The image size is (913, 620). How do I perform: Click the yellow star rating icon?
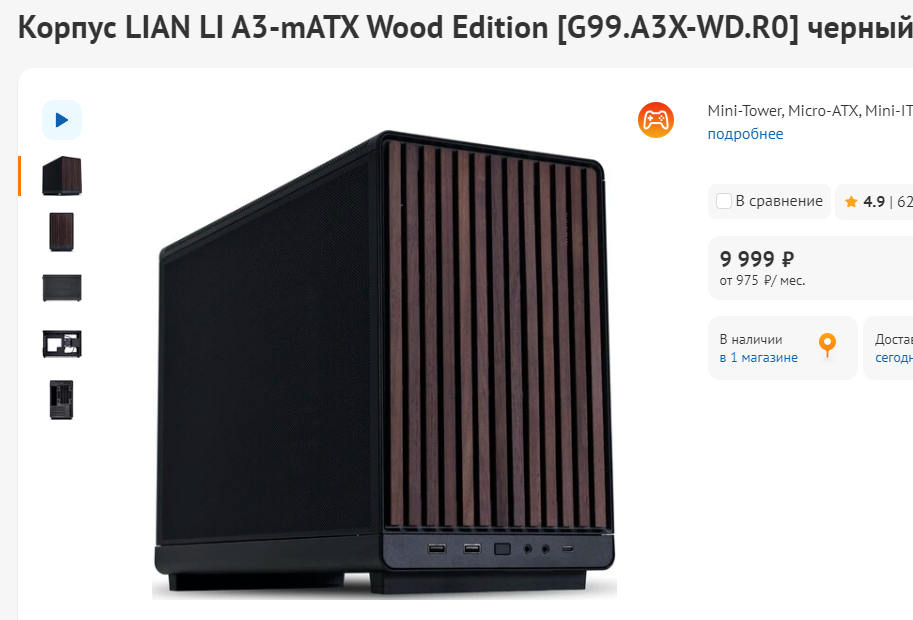851,201
